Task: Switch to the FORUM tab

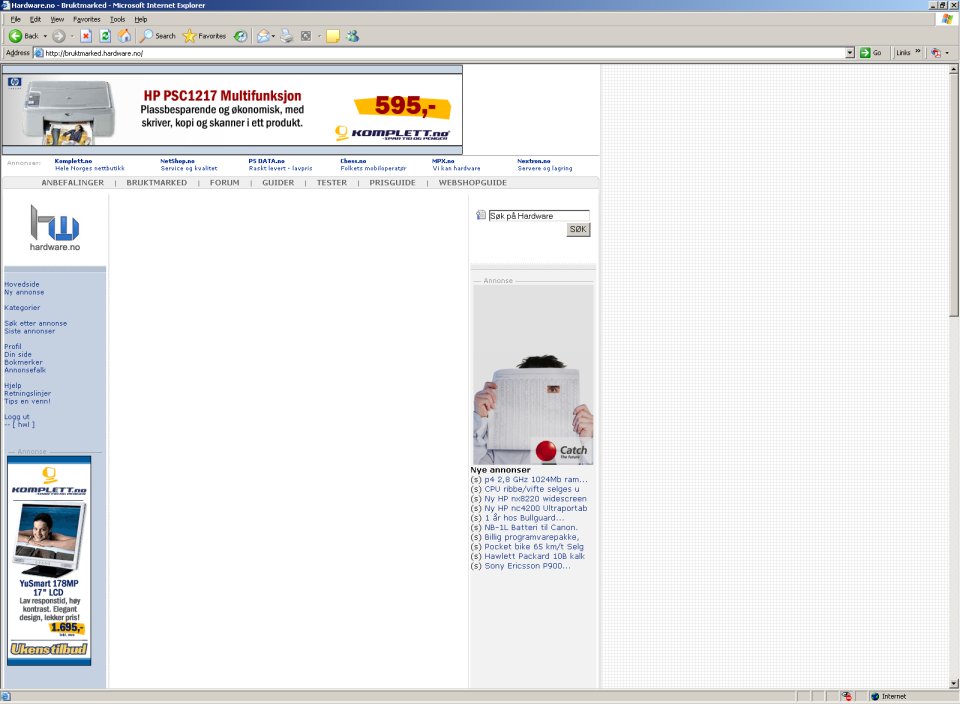Action: [x=225, y=182]
